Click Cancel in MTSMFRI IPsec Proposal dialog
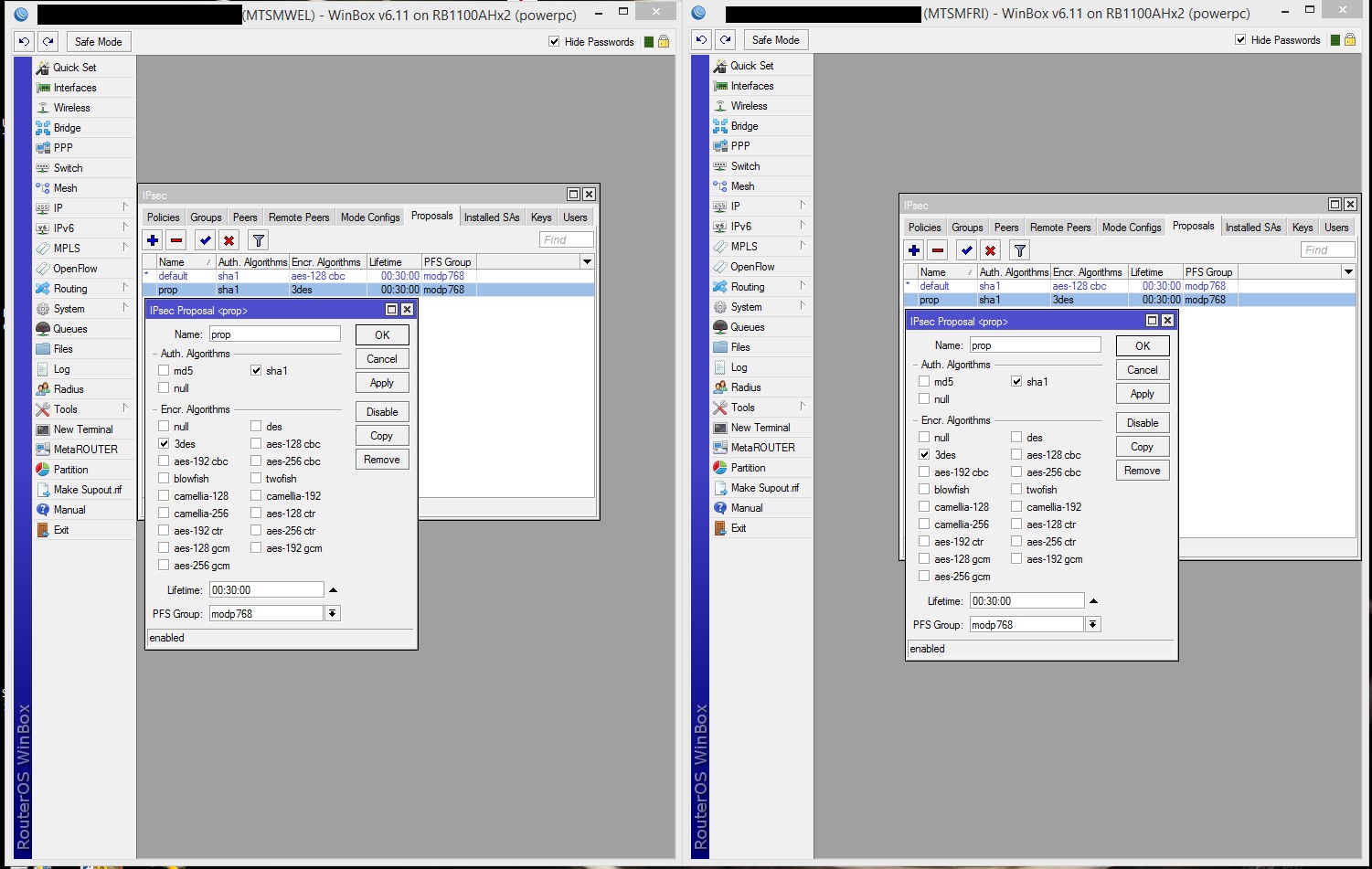Screen dimensions: 1372x869 coord(1143,370)
